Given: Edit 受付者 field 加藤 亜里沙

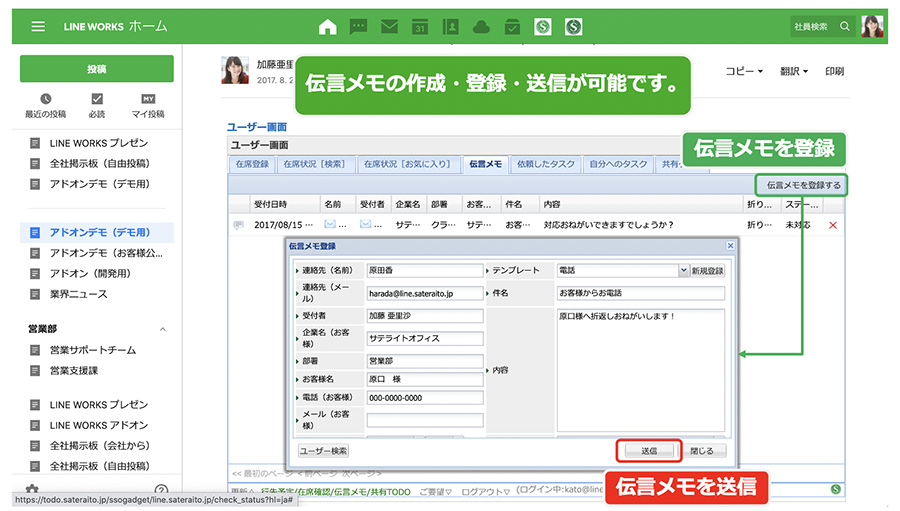Looking at the screenshot, I should 425,316.
